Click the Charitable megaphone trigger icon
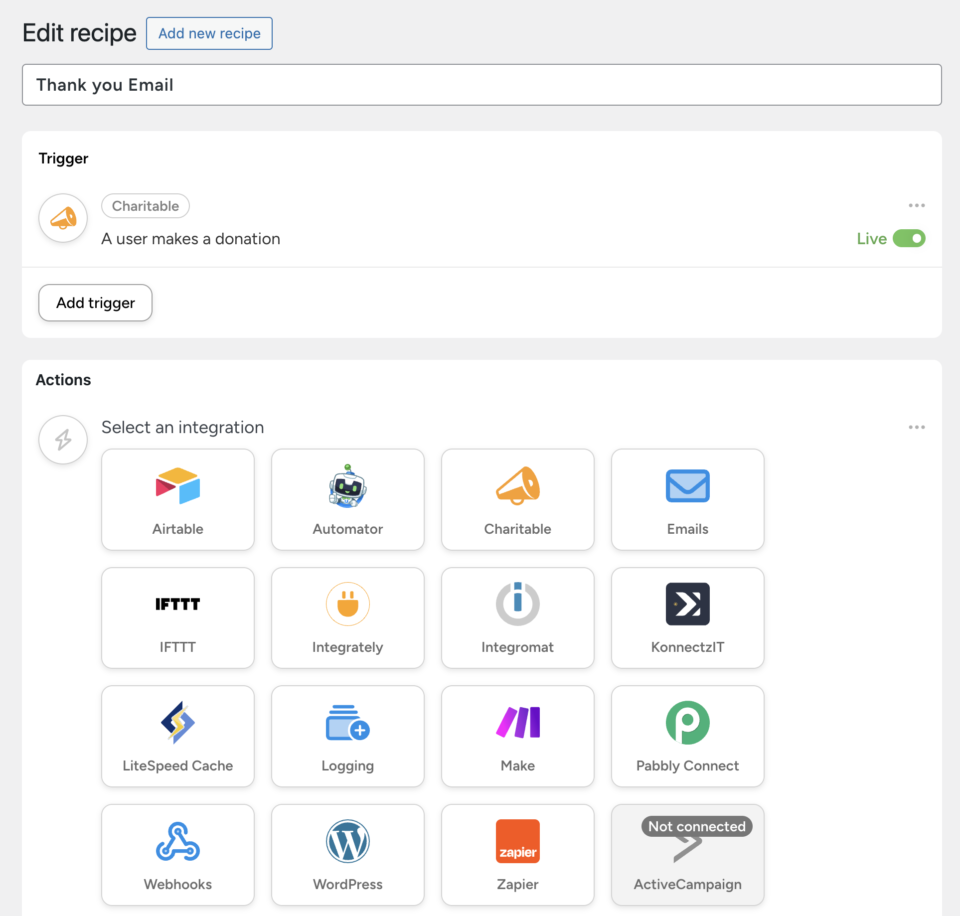 click(x=63, y=218)
